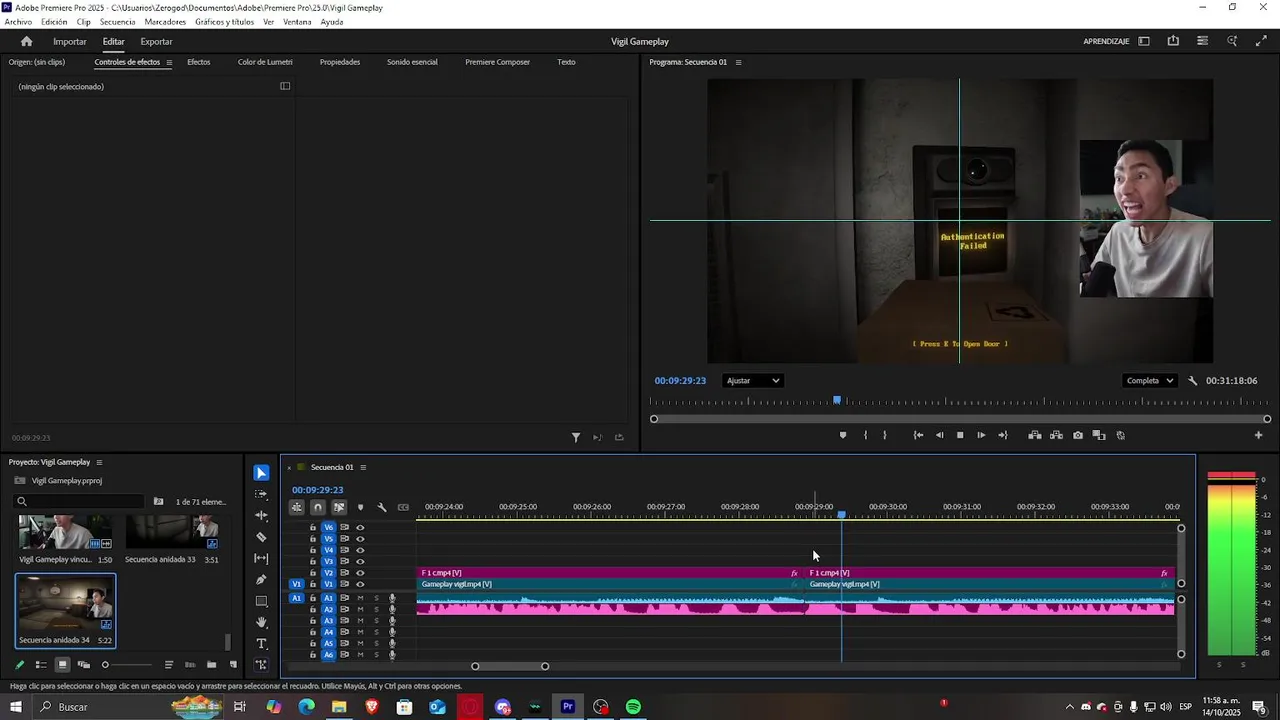Select the Slip tool
Screen dimensions: 1280x720
tap(261, 558)
